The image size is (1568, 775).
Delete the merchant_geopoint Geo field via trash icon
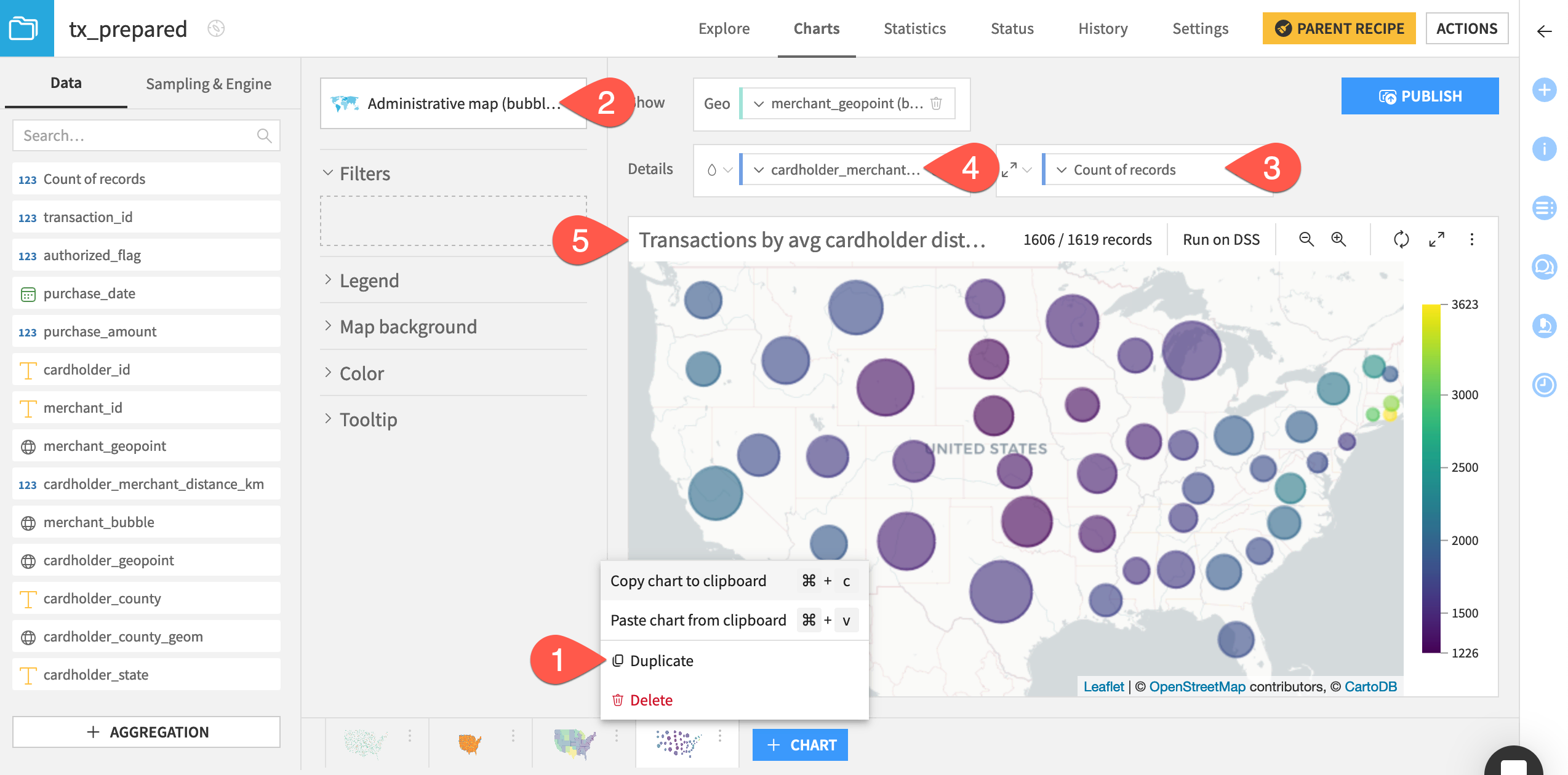click(937, 103)
